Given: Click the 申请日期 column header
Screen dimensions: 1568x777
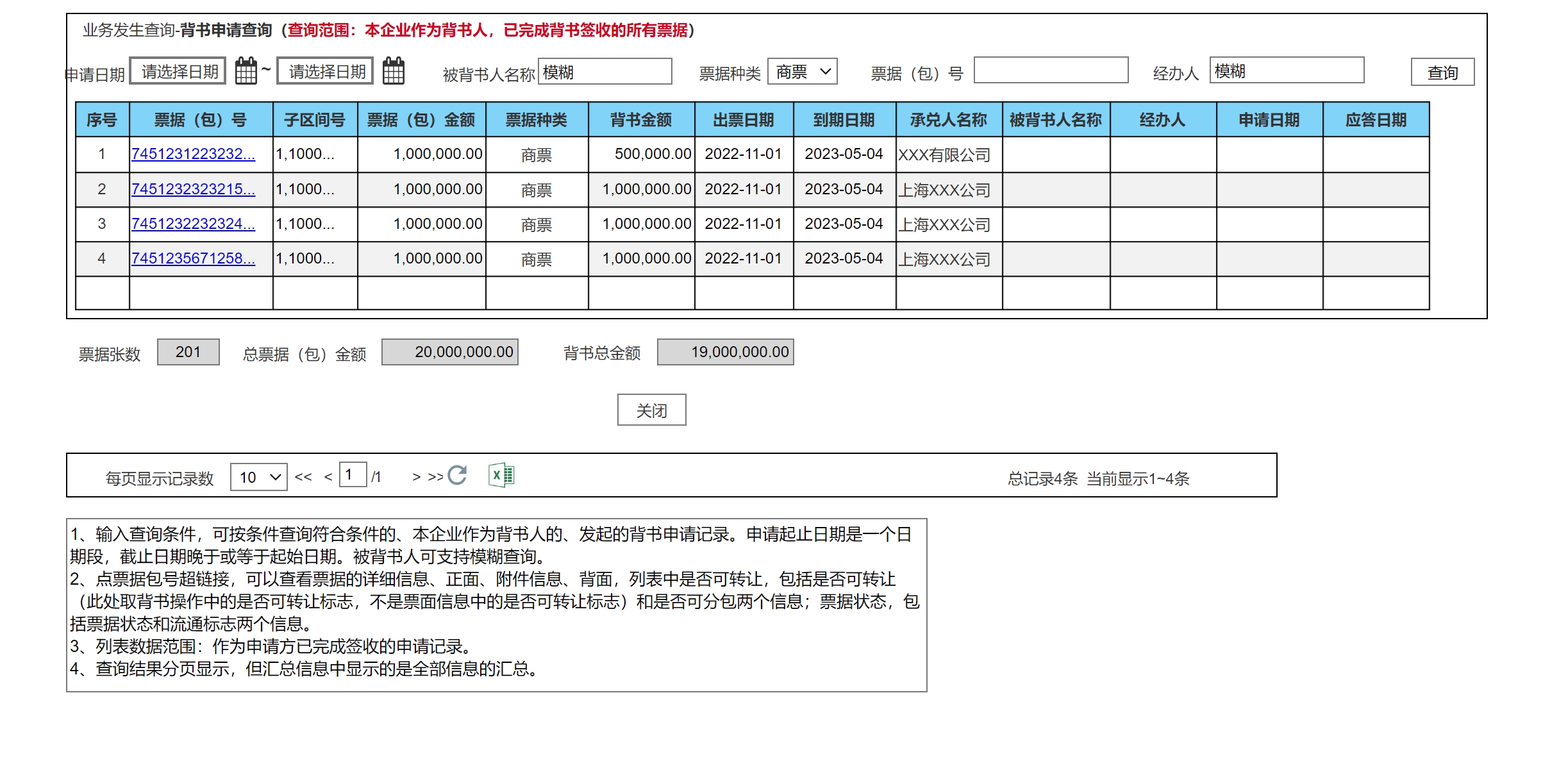Looking at the screenshot, I should coord(1270,119).
